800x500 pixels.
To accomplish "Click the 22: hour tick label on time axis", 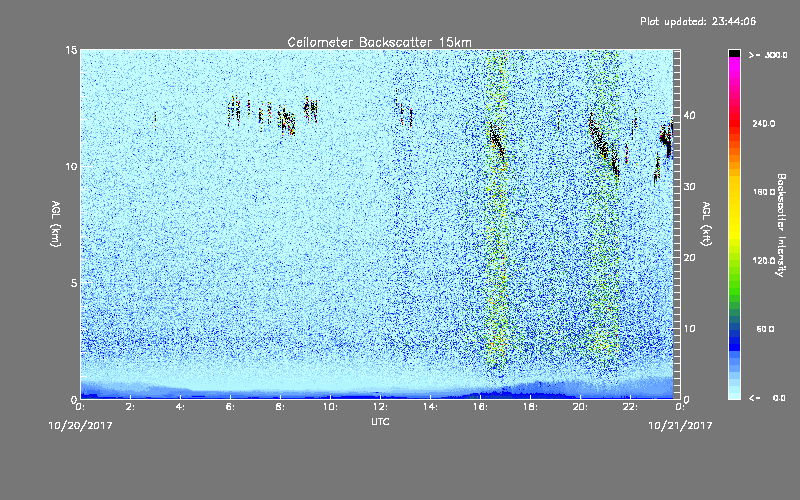I will [630, 407].
